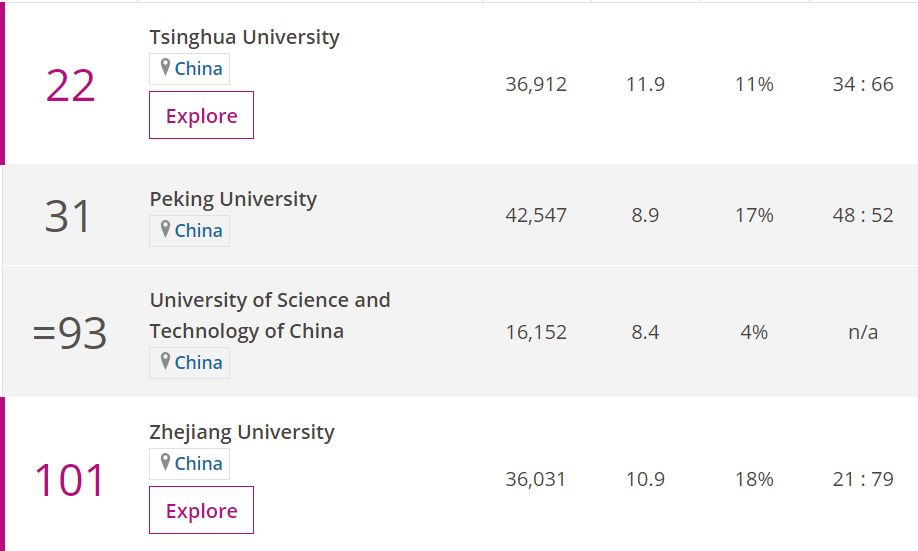Image resolution: width=918 pixels, height=551 pixels.
Task: Click the China link under Zhejiang University
Action: coord(198,464)
